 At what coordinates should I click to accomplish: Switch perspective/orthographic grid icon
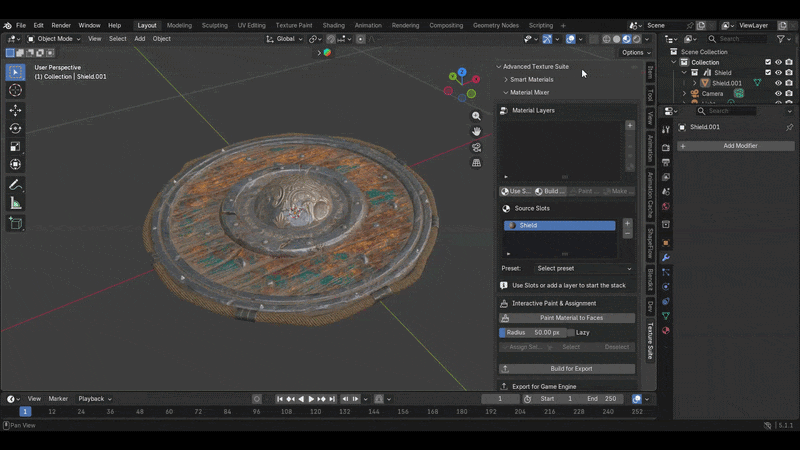coord(476,163)
